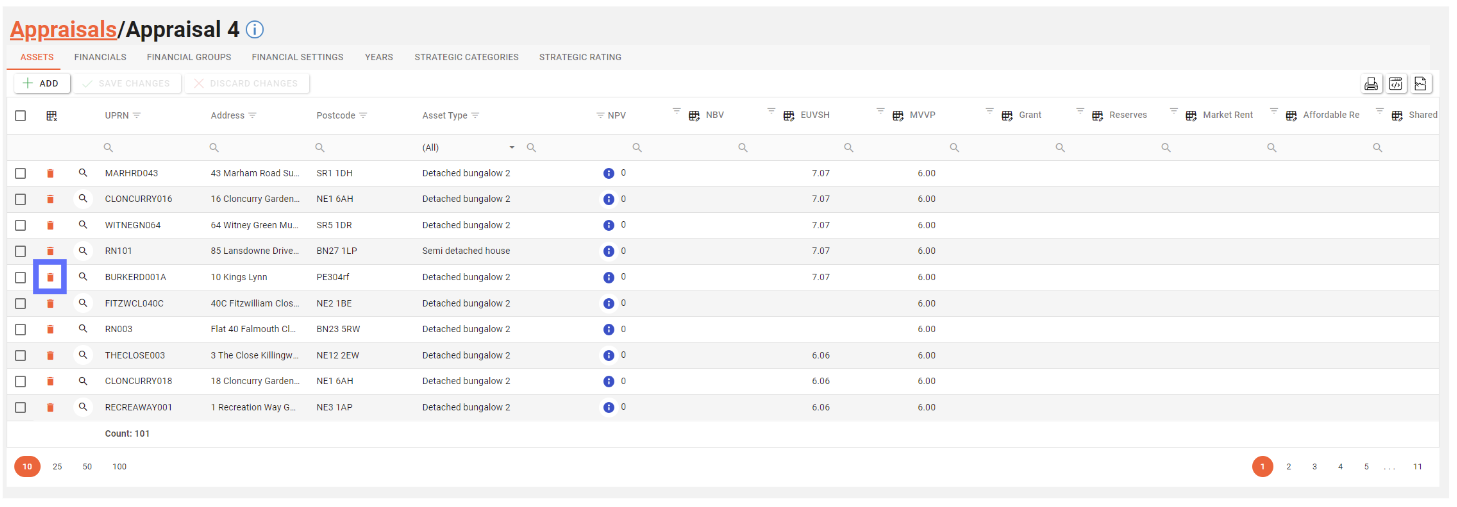
Task: Delete the RECREAWAY001 asset row
Action: coord(50,407)
